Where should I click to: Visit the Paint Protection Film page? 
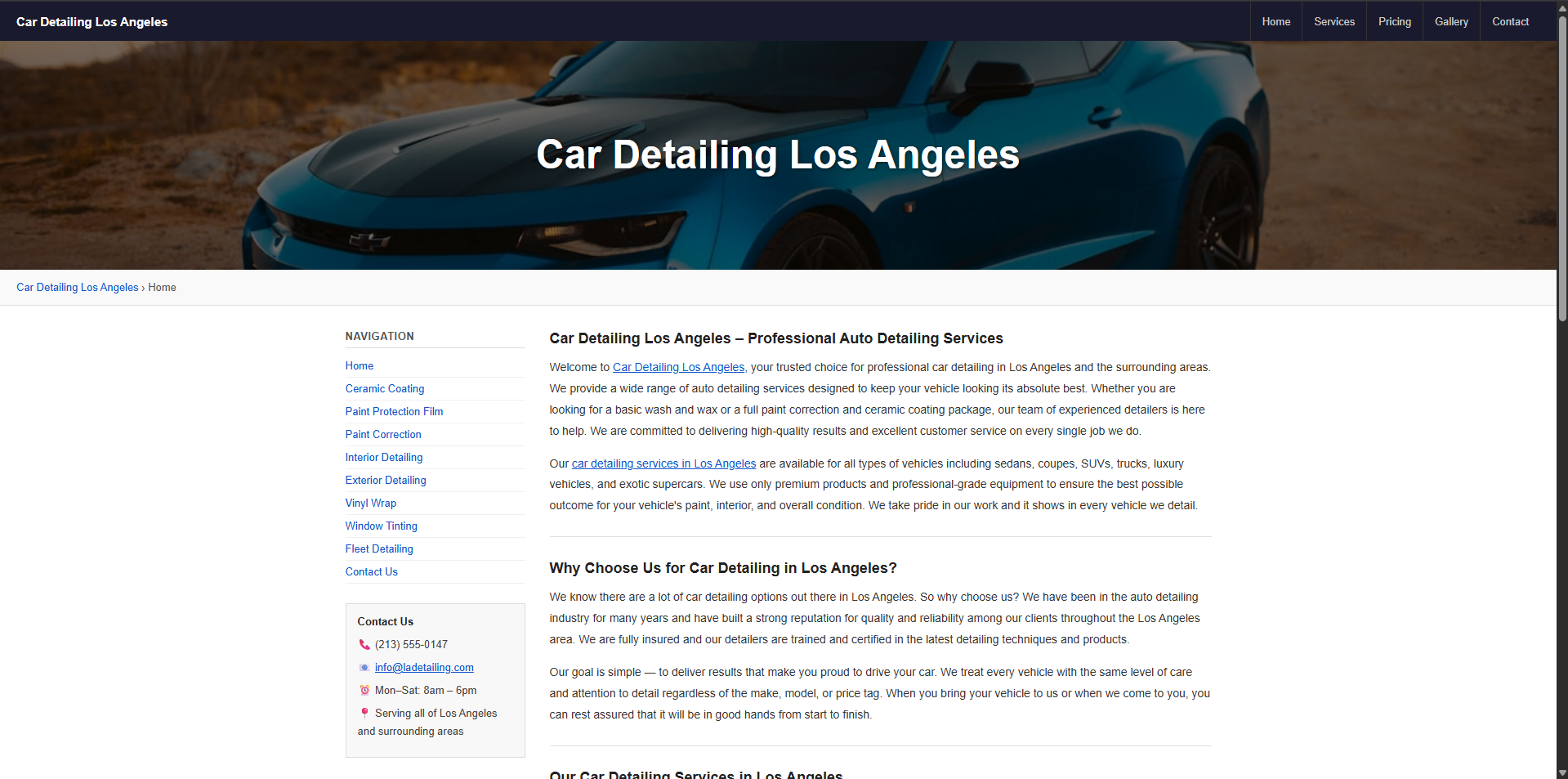[394, 412]
